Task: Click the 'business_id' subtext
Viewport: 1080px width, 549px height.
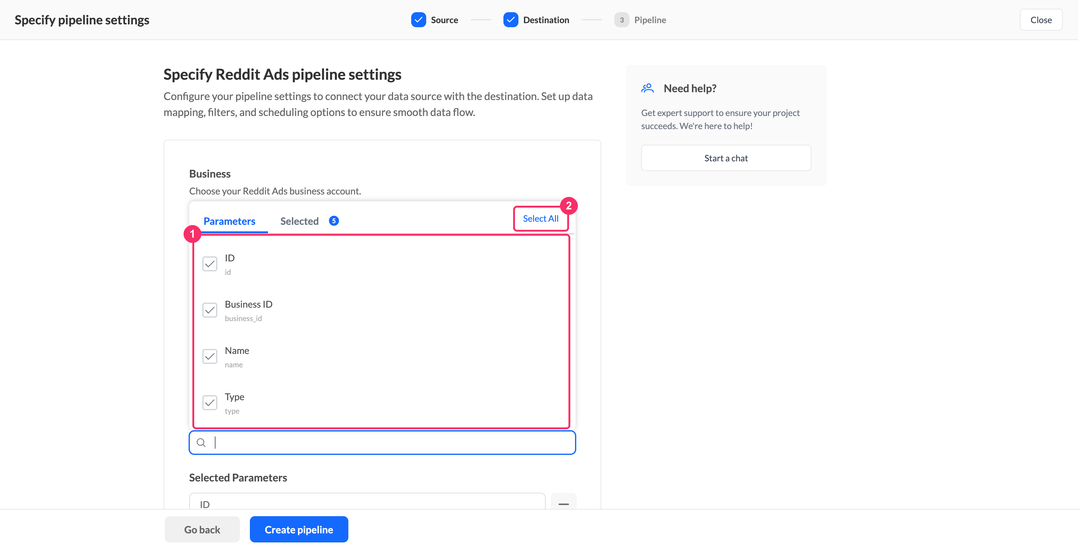Action: [x=243, y=318]
